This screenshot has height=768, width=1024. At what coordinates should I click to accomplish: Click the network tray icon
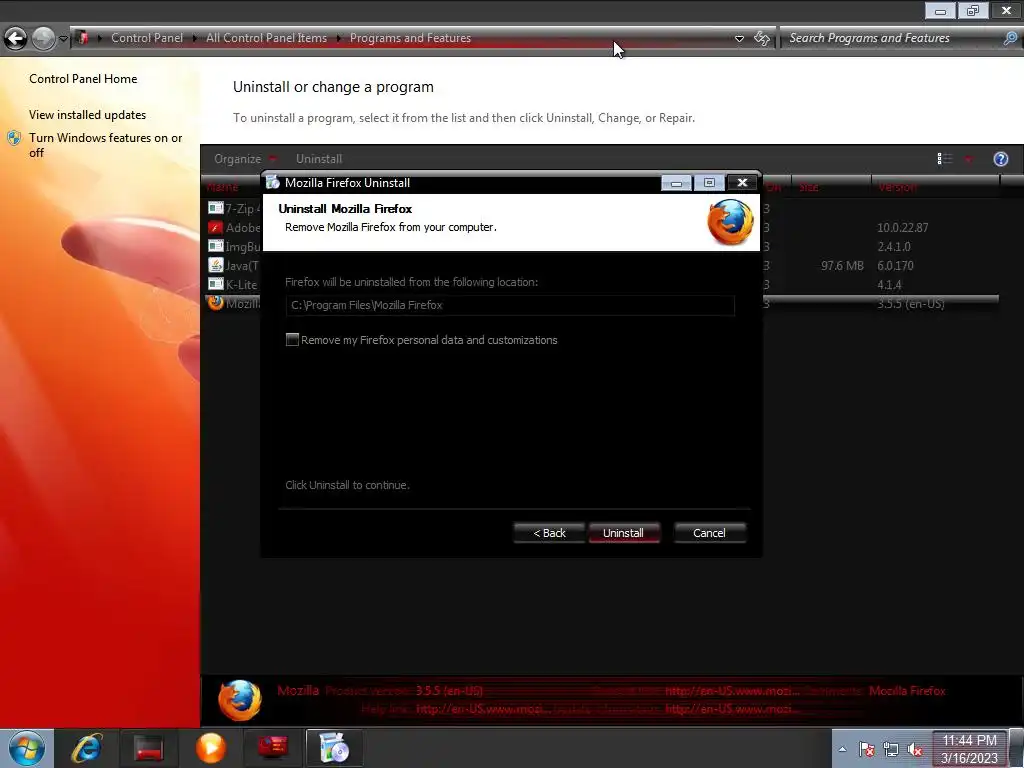(891, 750)
